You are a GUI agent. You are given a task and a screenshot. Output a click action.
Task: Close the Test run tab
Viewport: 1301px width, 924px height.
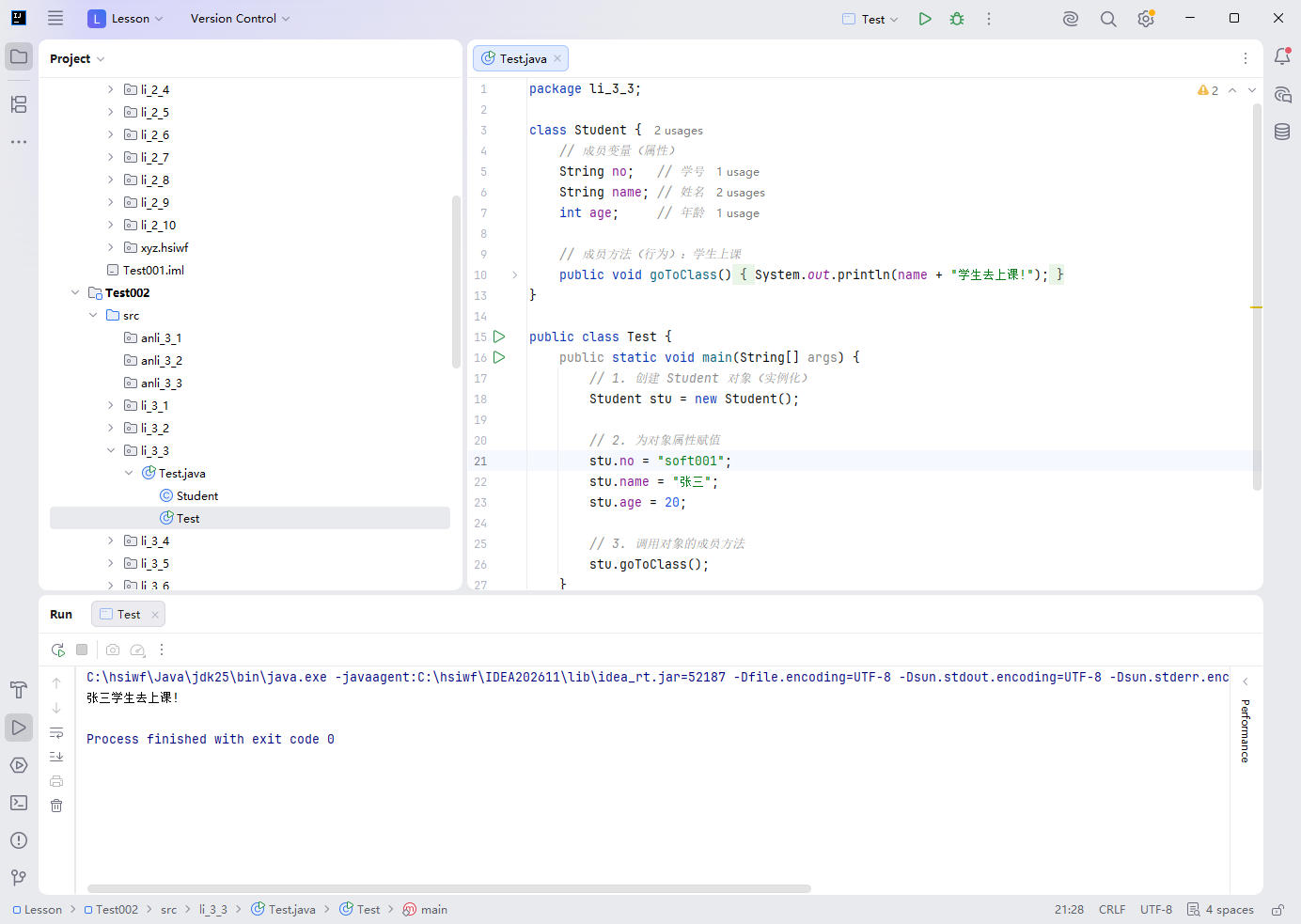[155, 615]
